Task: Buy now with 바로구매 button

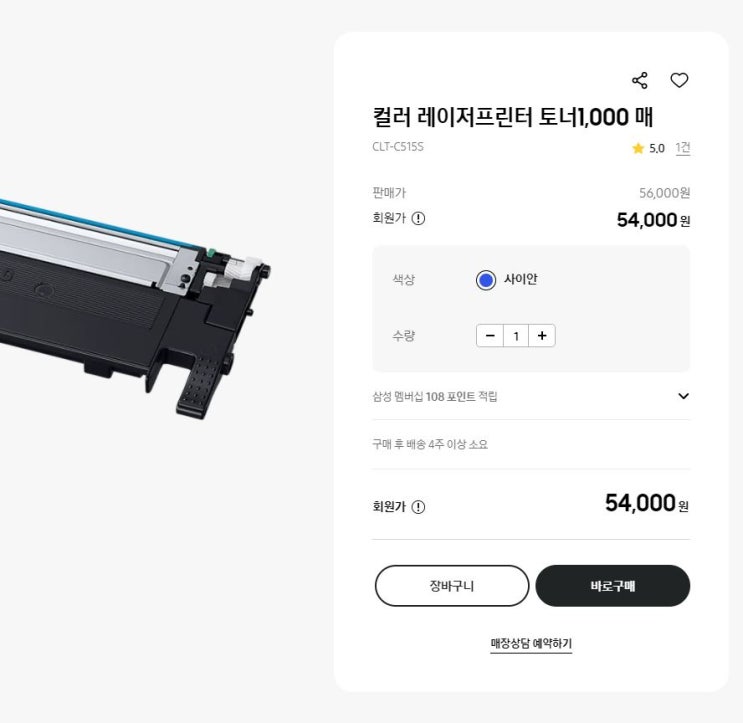Action: coord(613,586)
